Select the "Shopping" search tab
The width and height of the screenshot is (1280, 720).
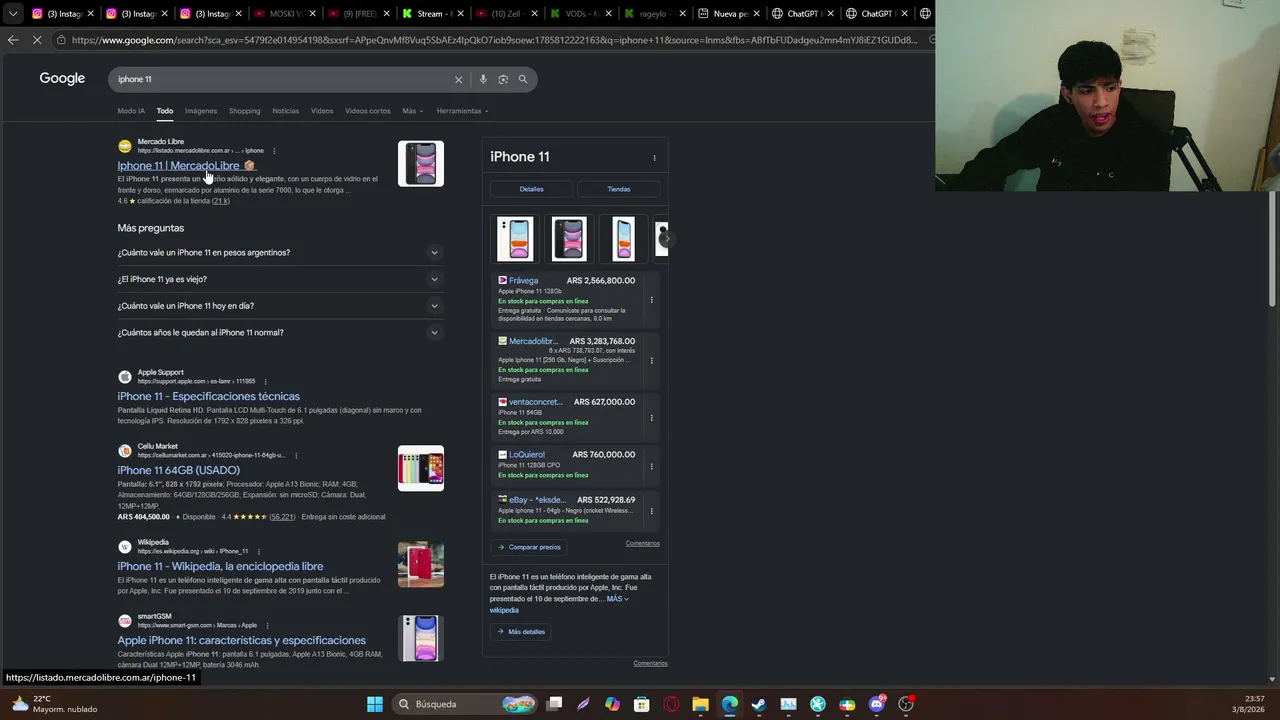244,111
